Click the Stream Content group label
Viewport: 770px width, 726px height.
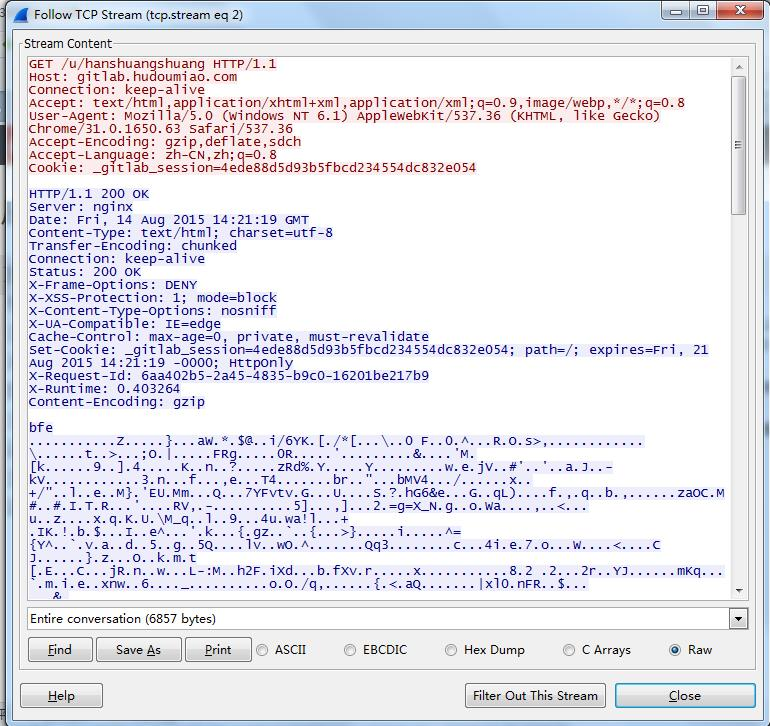tap(68, 44)
